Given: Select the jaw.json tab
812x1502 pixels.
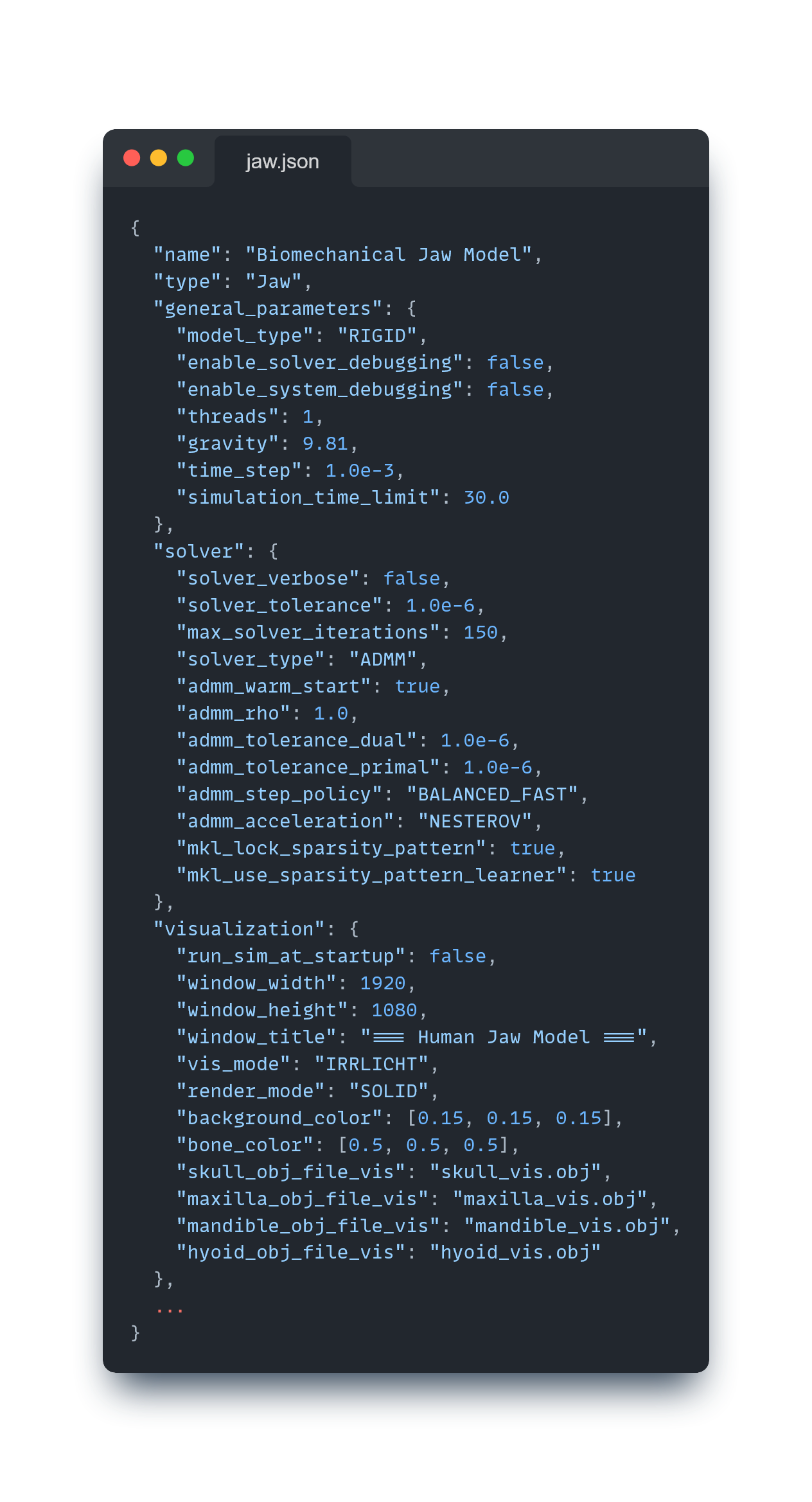Looking at the screenshot, I should click(x=283, y=162).
